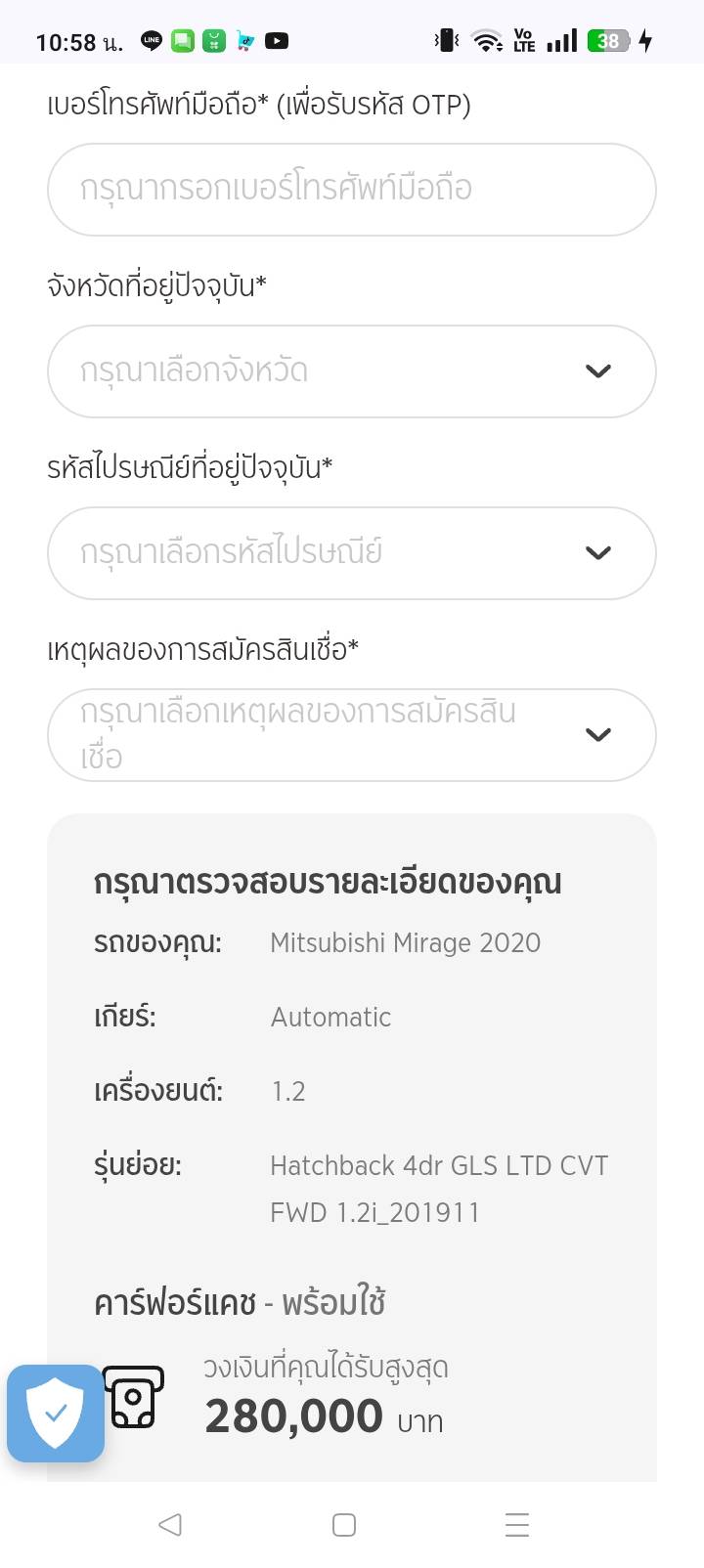Tap the chevron in loan reason field
The image size is (704, 1568).
tap(597, 735)
